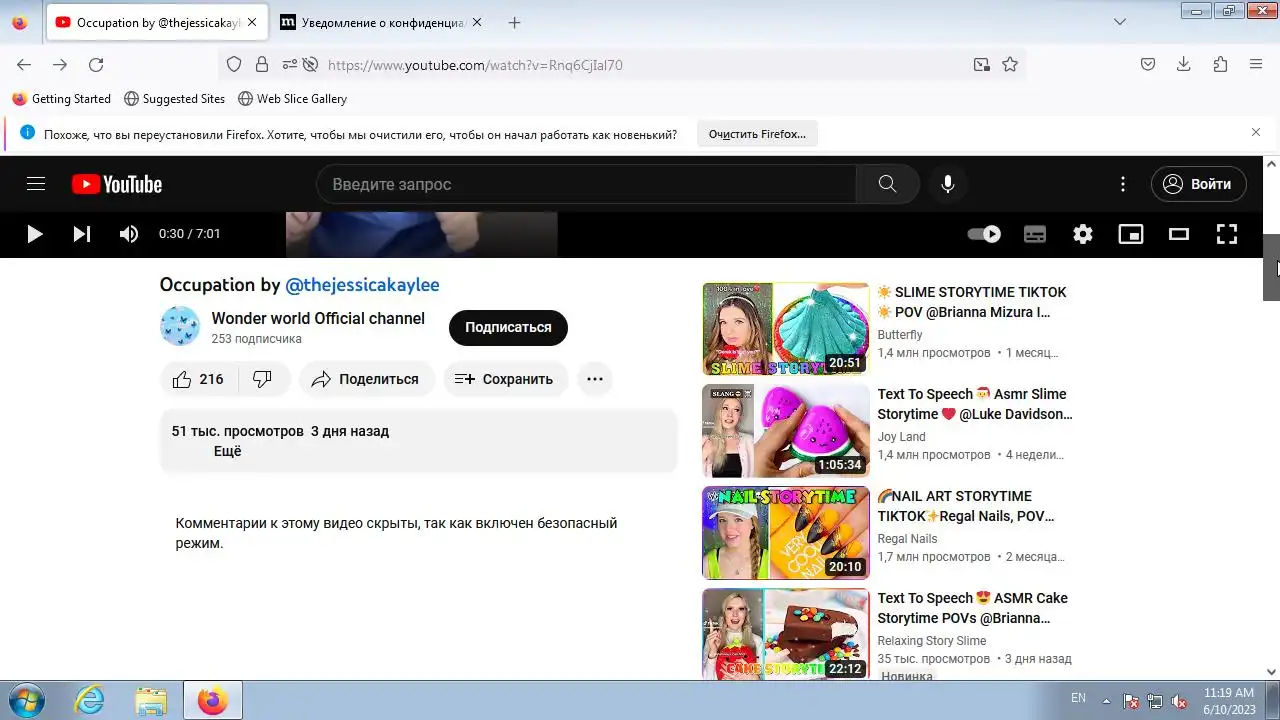The height and width of the screenshot is (720, 1280).
Task: Like the video with thumbs up
Action: [199, 379]
